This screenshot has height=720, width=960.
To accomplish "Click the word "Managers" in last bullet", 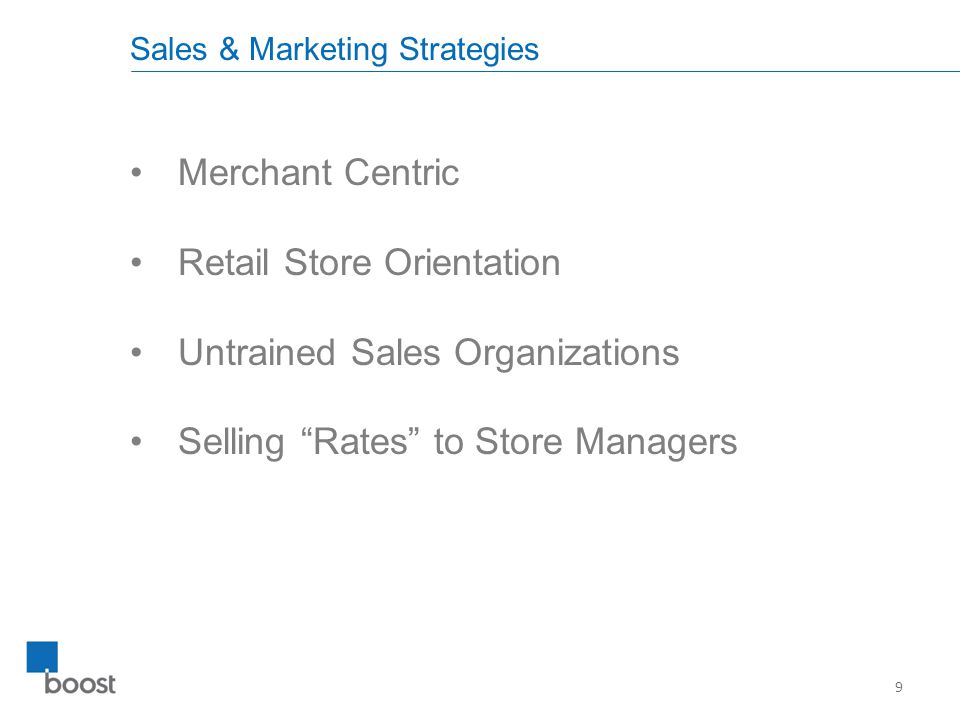I will 656,443.
